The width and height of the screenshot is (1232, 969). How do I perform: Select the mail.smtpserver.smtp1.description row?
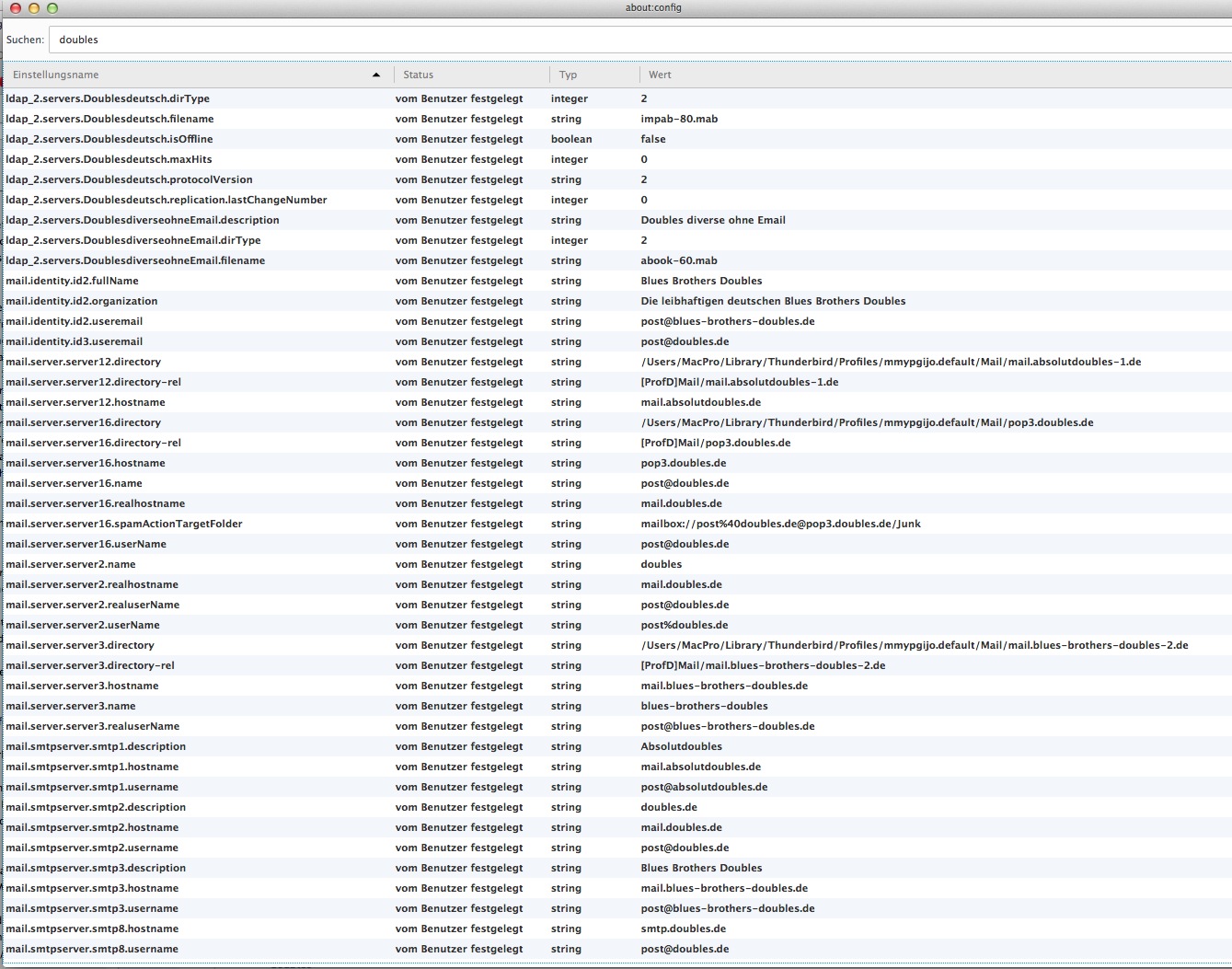(96, 746)
